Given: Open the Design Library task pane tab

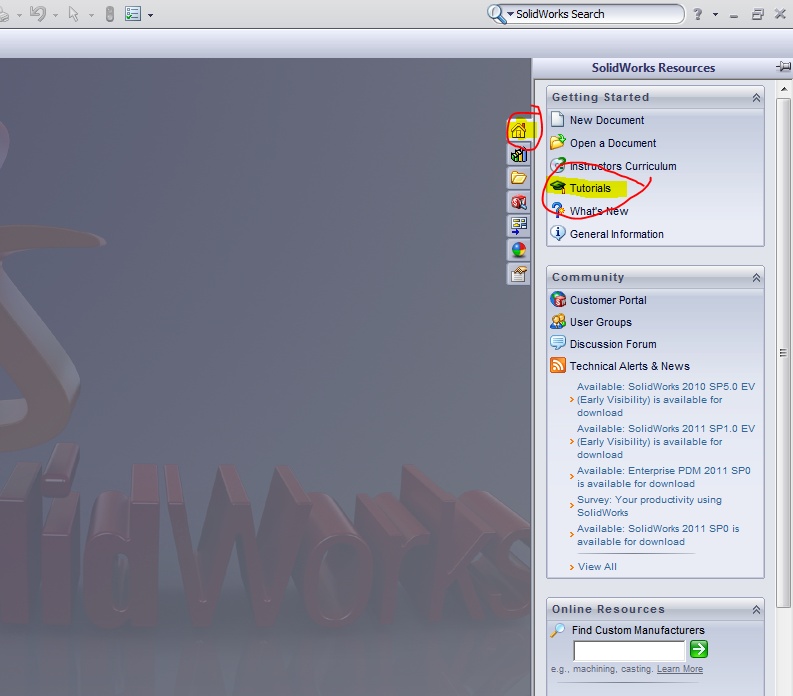Looking at the screenshot, I should pos(518,154).
